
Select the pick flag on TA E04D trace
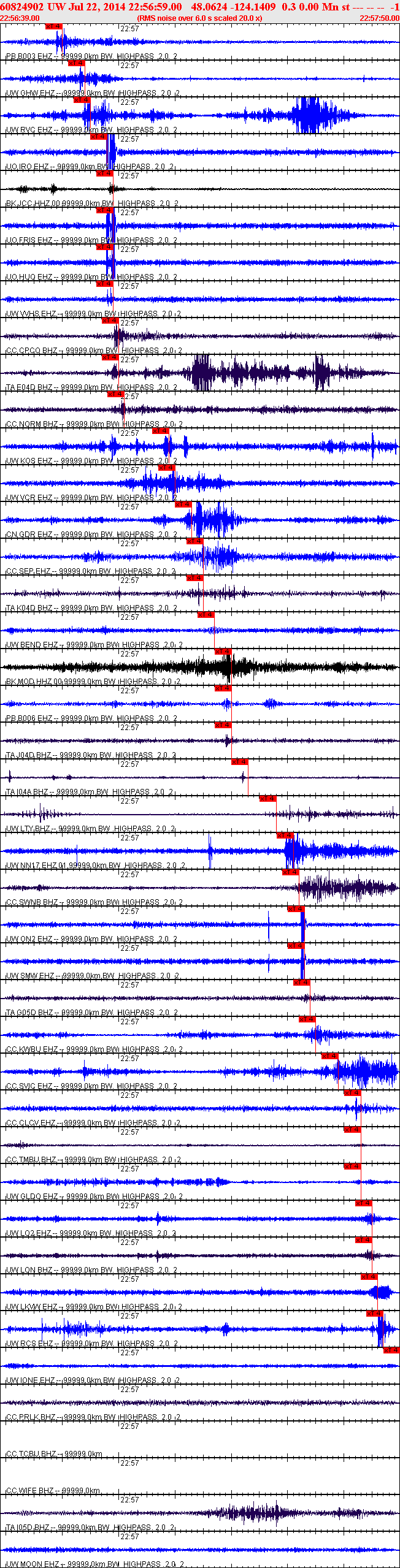[x=110, y=357]
